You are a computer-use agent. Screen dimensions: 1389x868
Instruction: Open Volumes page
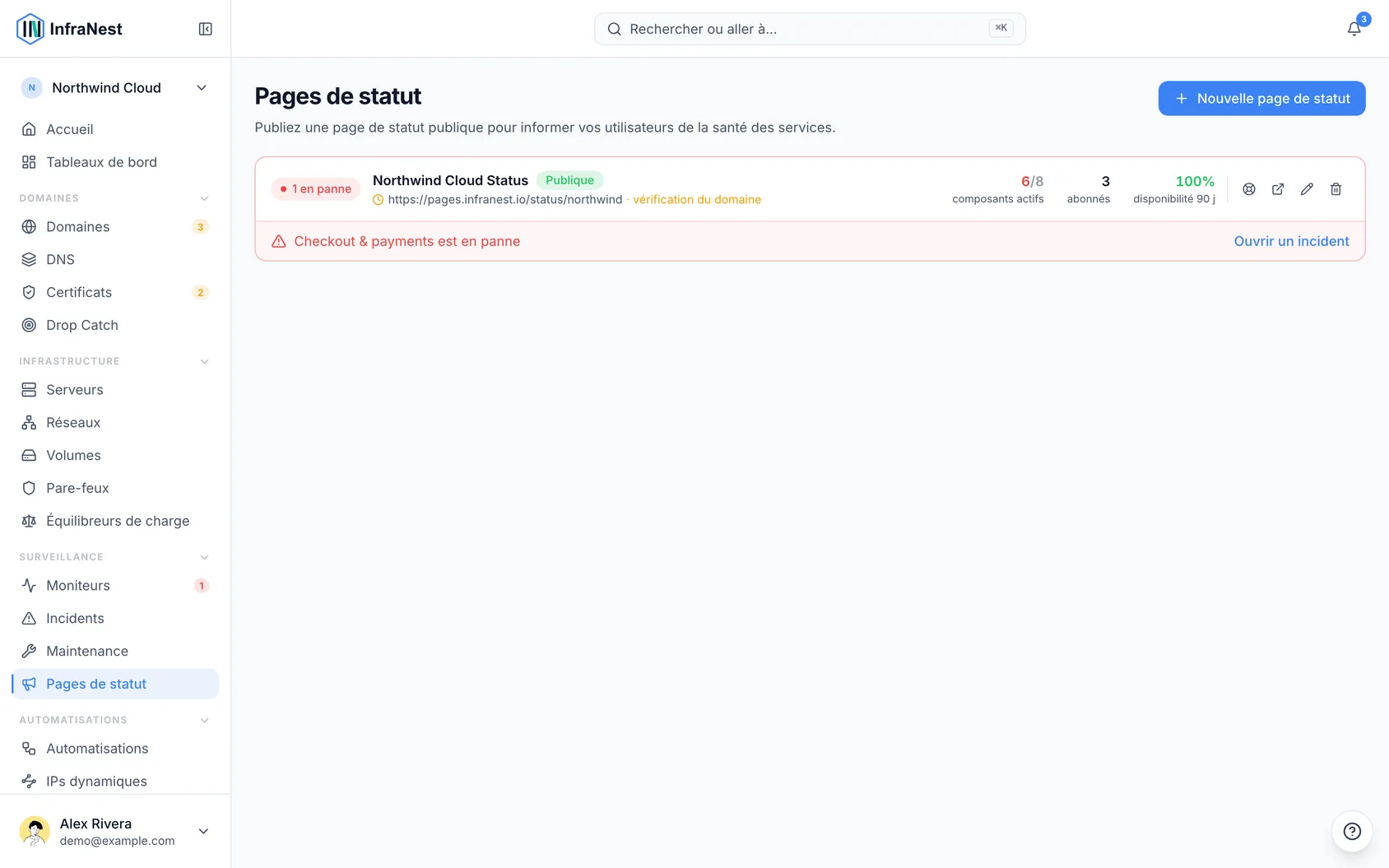pyautogui.click(x=115, y=455)
